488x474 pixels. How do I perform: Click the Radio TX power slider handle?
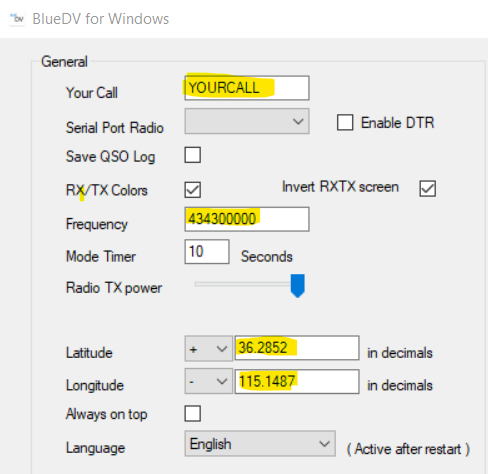tap(298, 286)
